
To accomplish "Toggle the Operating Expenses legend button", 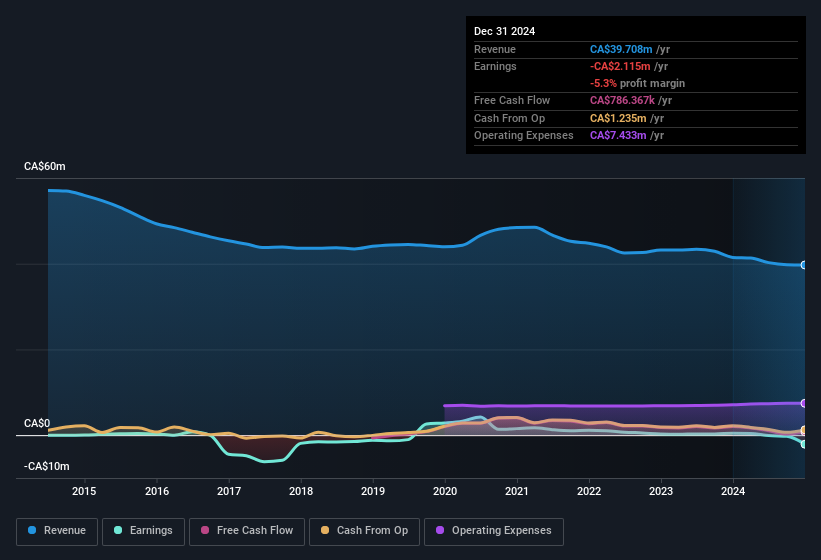I will (494, 531).
